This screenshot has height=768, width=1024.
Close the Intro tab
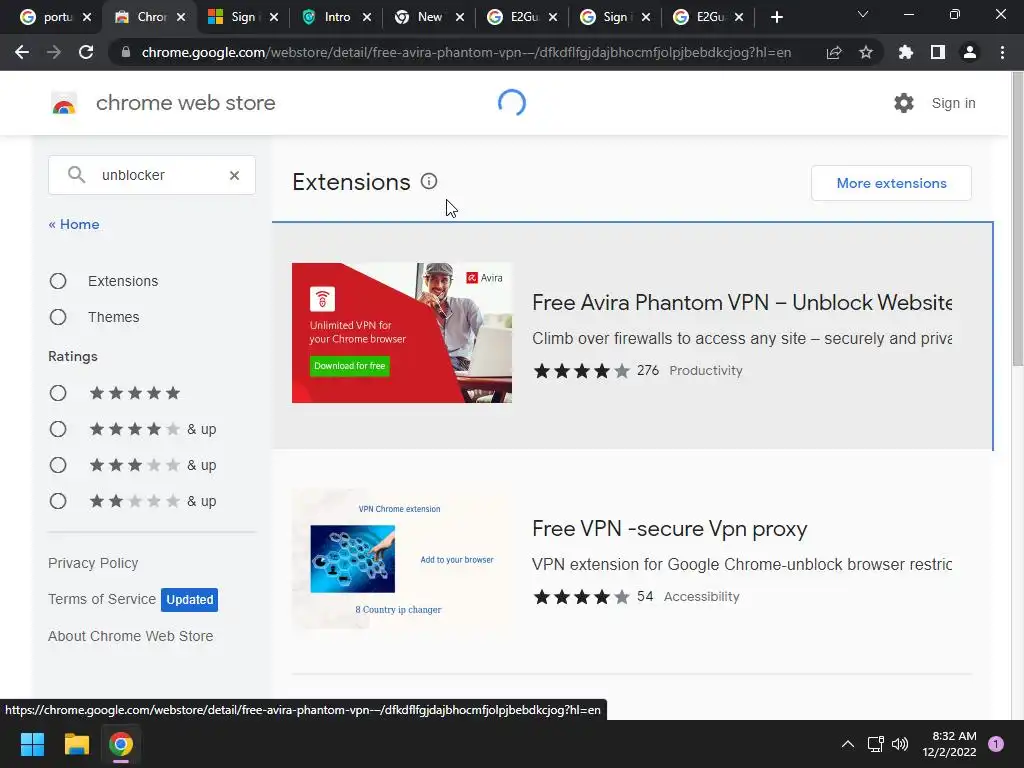point(367,17)
